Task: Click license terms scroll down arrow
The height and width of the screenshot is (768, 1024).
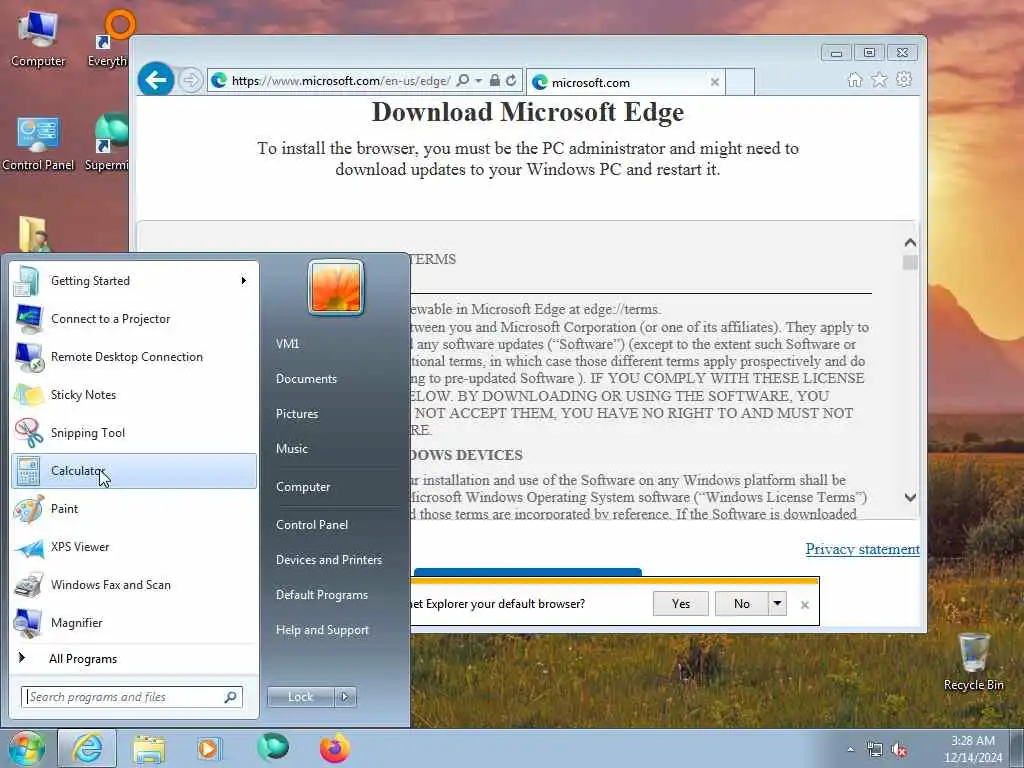Action: (910, 498)
